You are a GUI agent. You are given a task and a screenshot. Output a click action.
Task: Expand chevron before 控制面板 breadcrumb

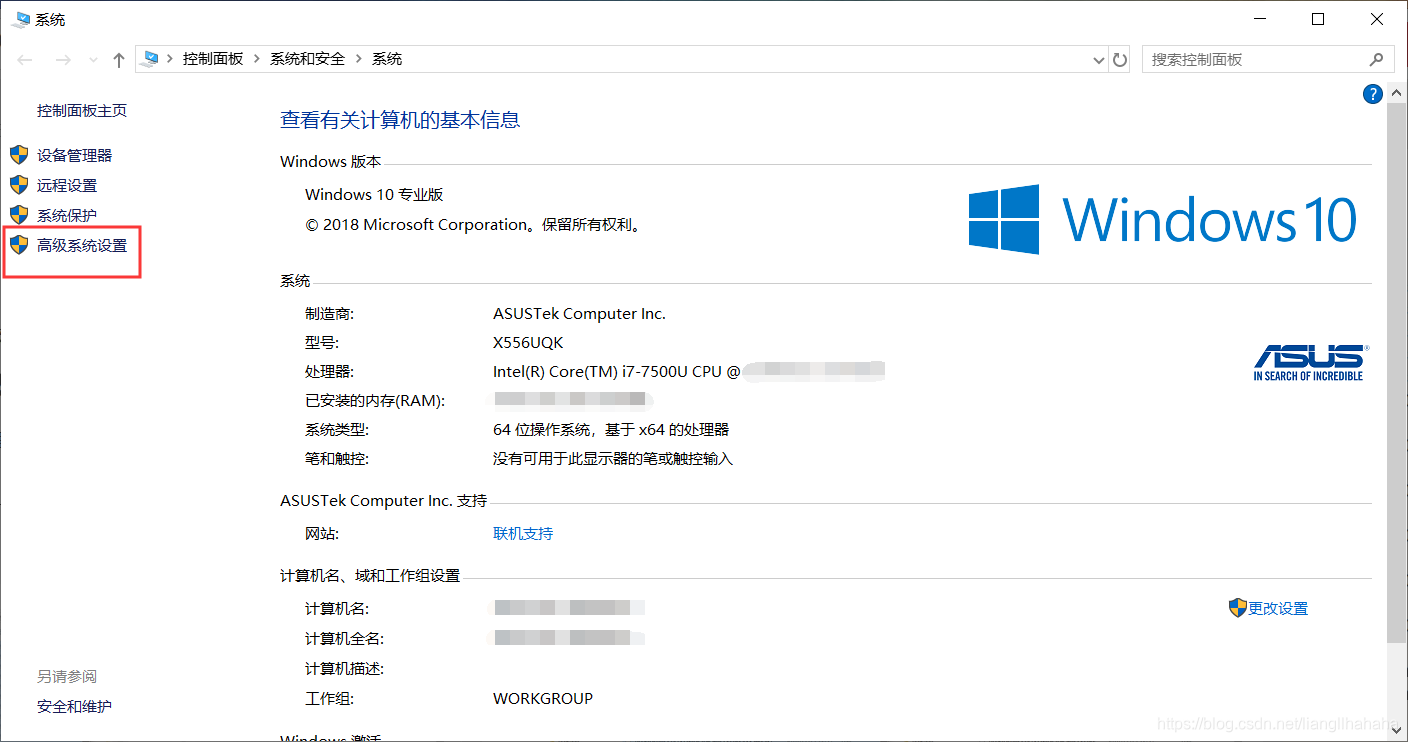[170, 59]
